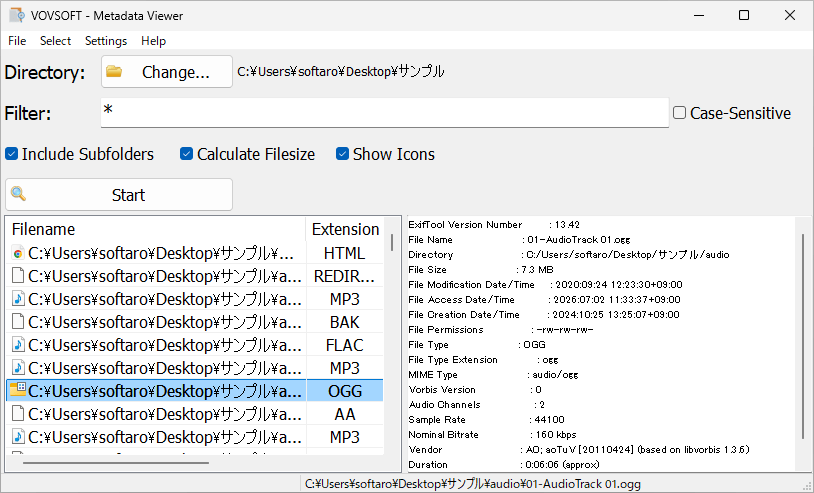Image resolution: width=814 pixels, height=493 pixels.
Task: Click the MIME Type audio/ogg line
Action: click(x=493, y=375)
